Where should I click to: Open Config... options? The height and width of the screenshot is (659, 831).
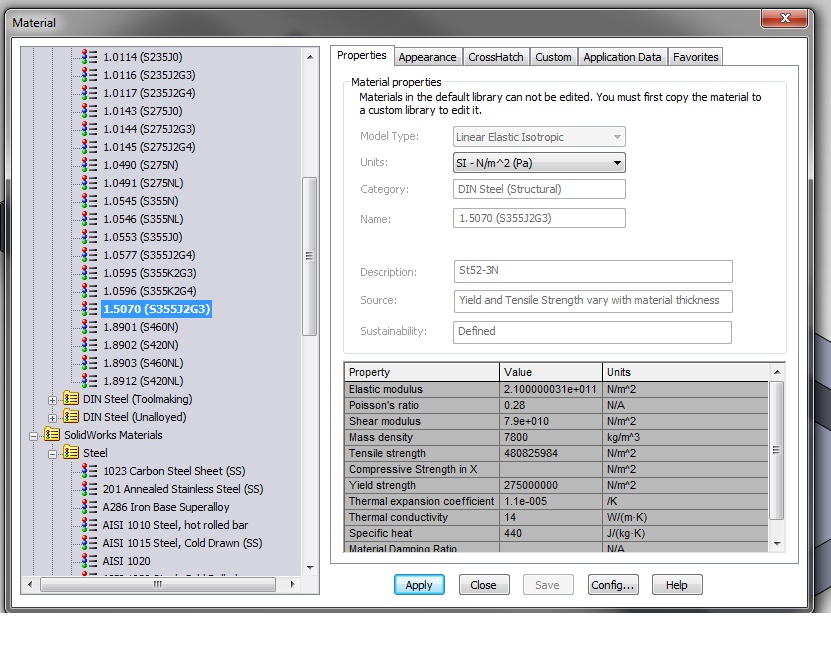coord(613,585)
